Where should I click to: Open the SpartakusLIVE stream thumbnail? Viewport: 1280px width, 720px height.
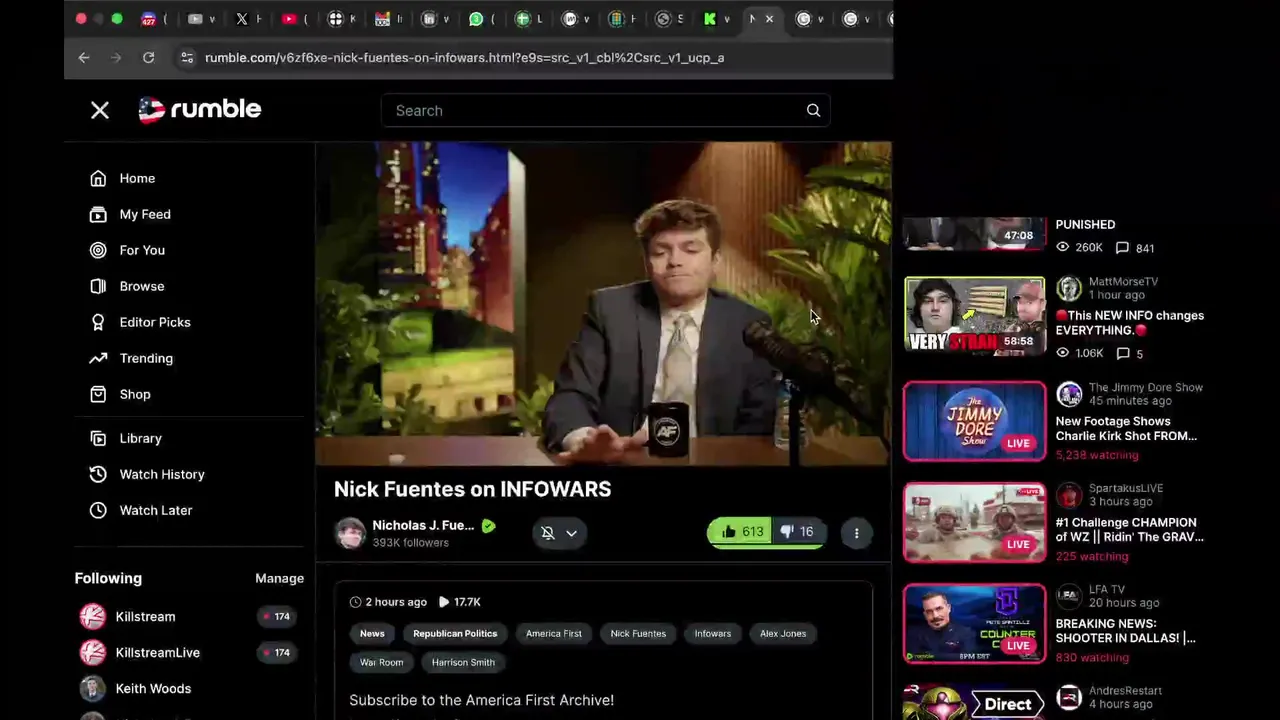pos(975,523)
